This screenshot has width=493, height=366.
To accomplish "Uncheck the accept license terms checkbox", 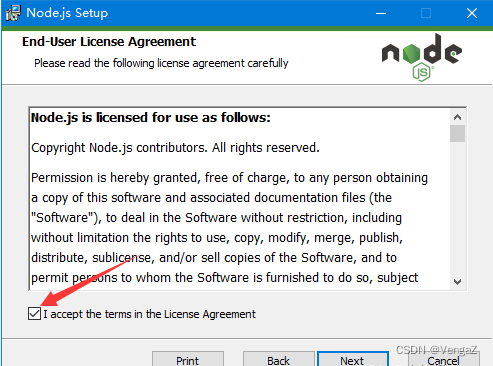I will (x=35, y=314).
